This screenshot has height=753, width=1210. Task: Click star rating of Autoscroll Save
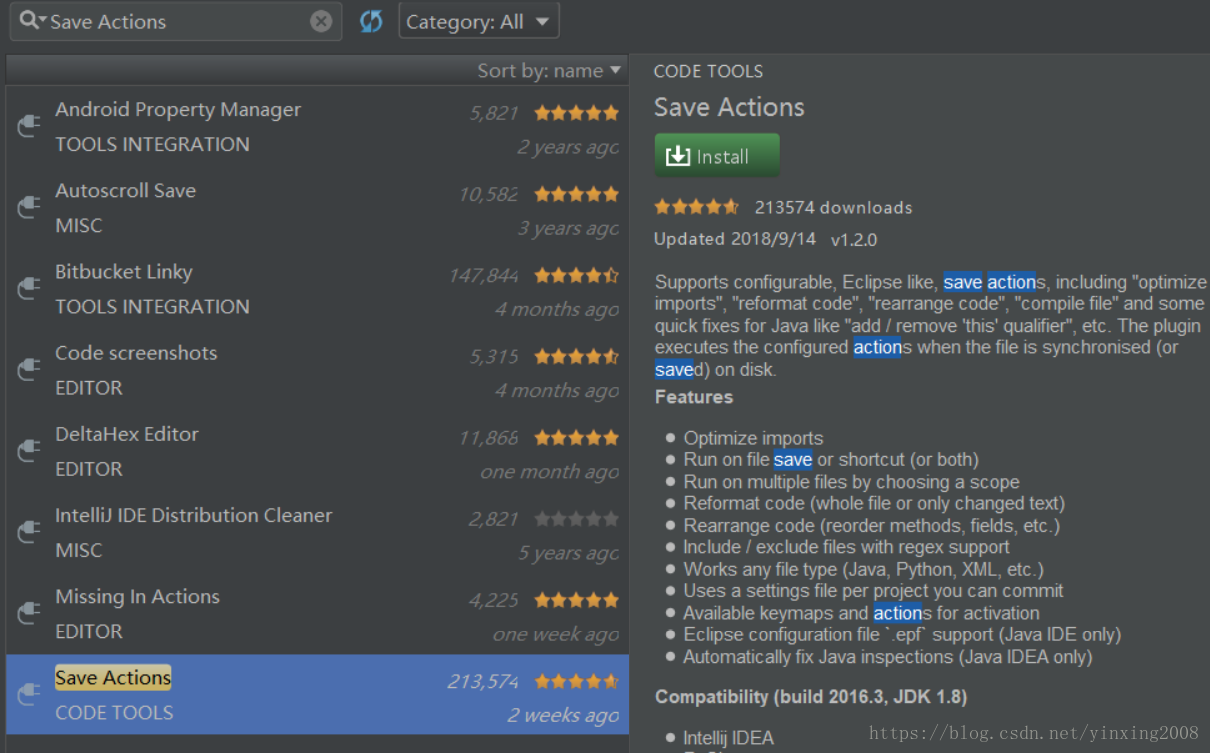(576, 194)
